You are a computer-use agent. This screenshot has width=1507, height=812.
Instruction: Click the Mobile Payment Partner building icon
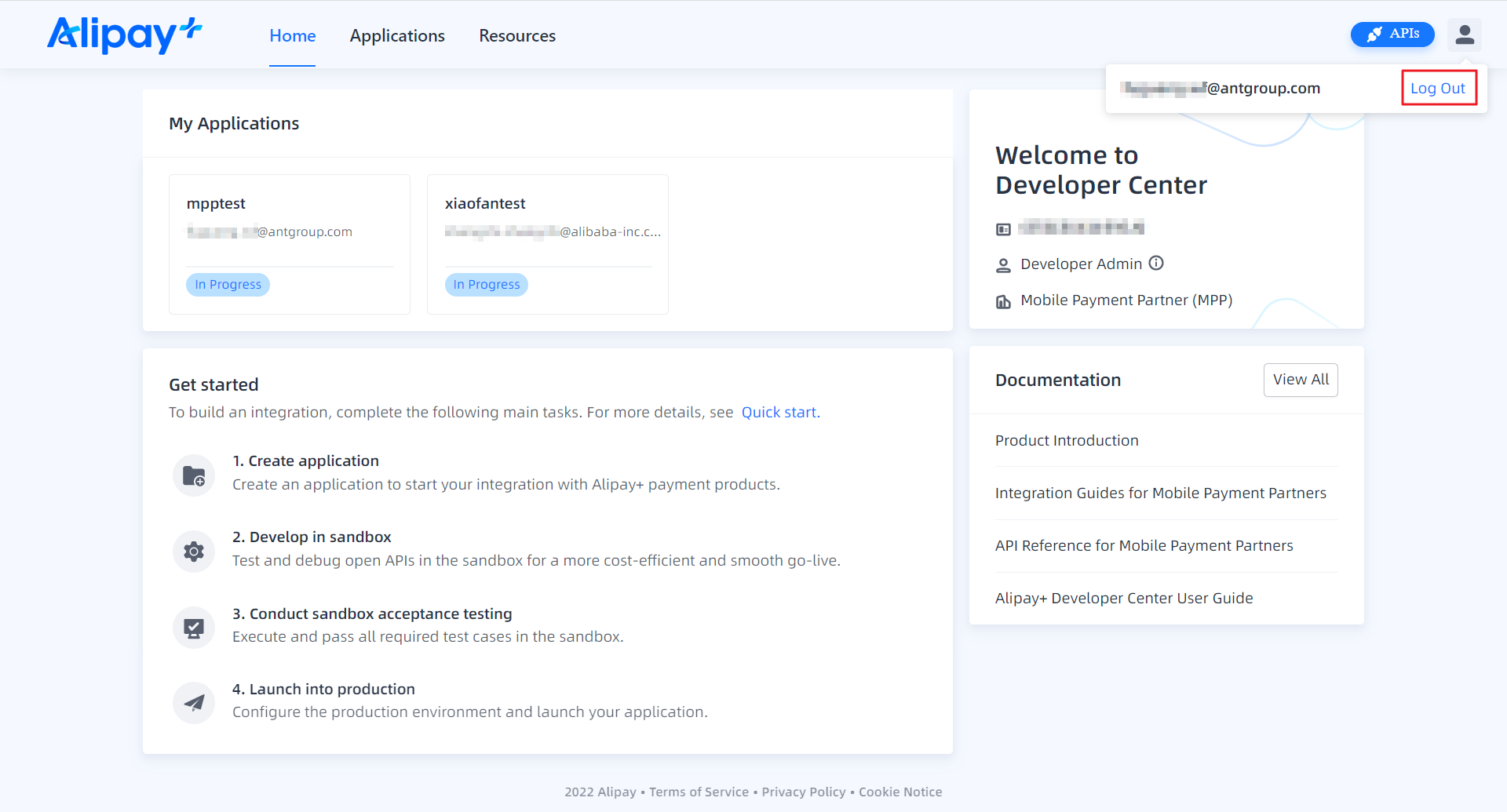pos(1003,301)
